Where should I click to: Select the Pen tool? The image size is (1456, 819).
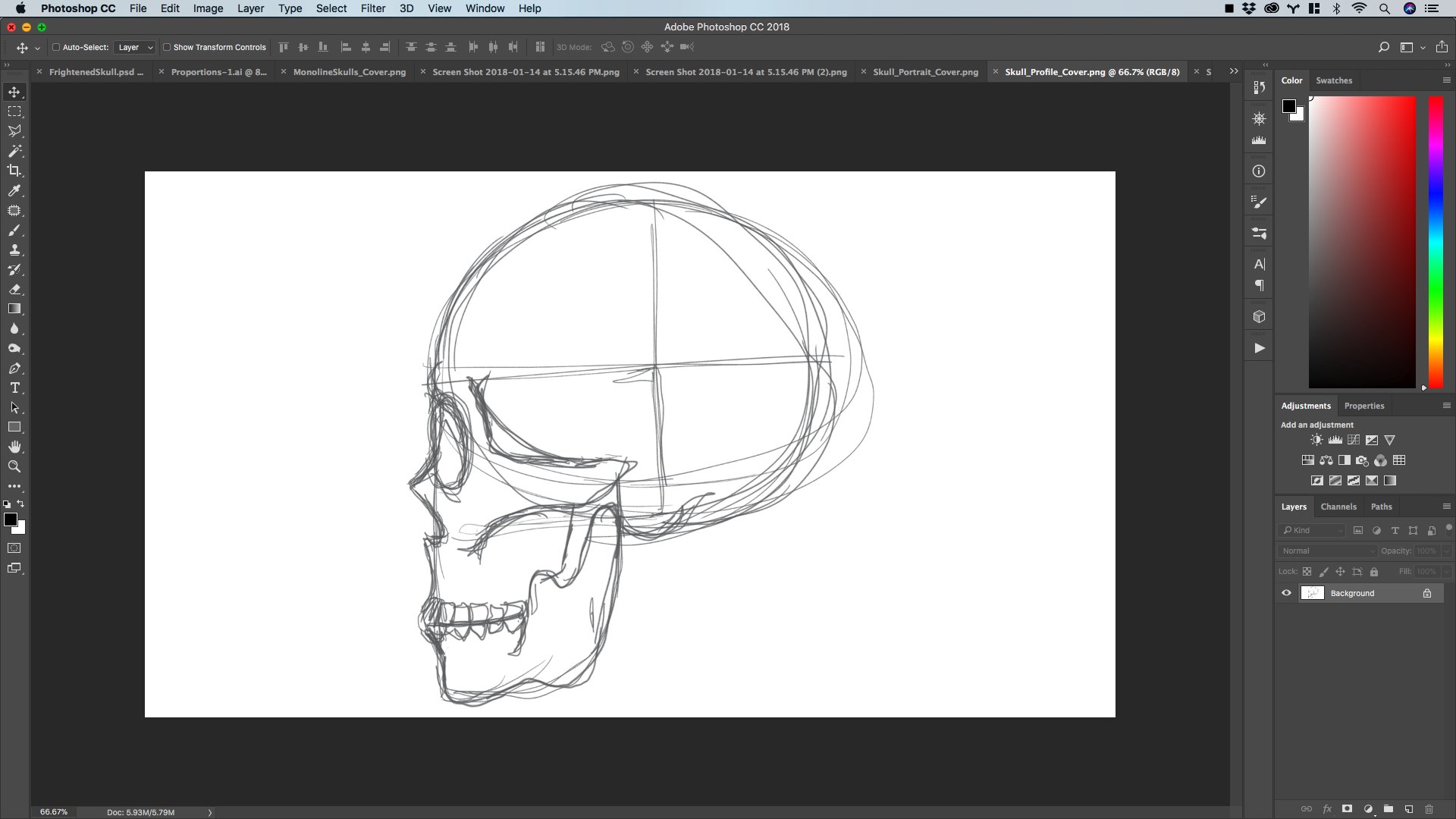tap(14, 369)
